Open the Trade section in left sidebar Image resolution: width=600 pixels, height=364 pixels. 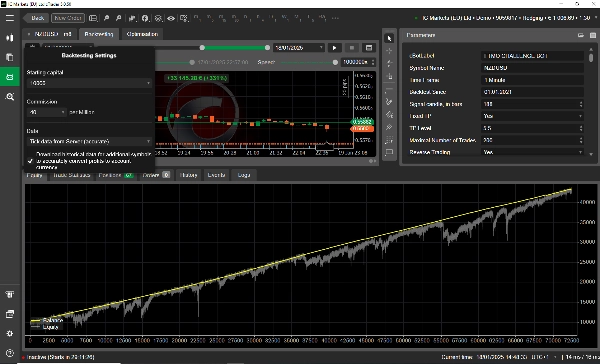(10, 38)
